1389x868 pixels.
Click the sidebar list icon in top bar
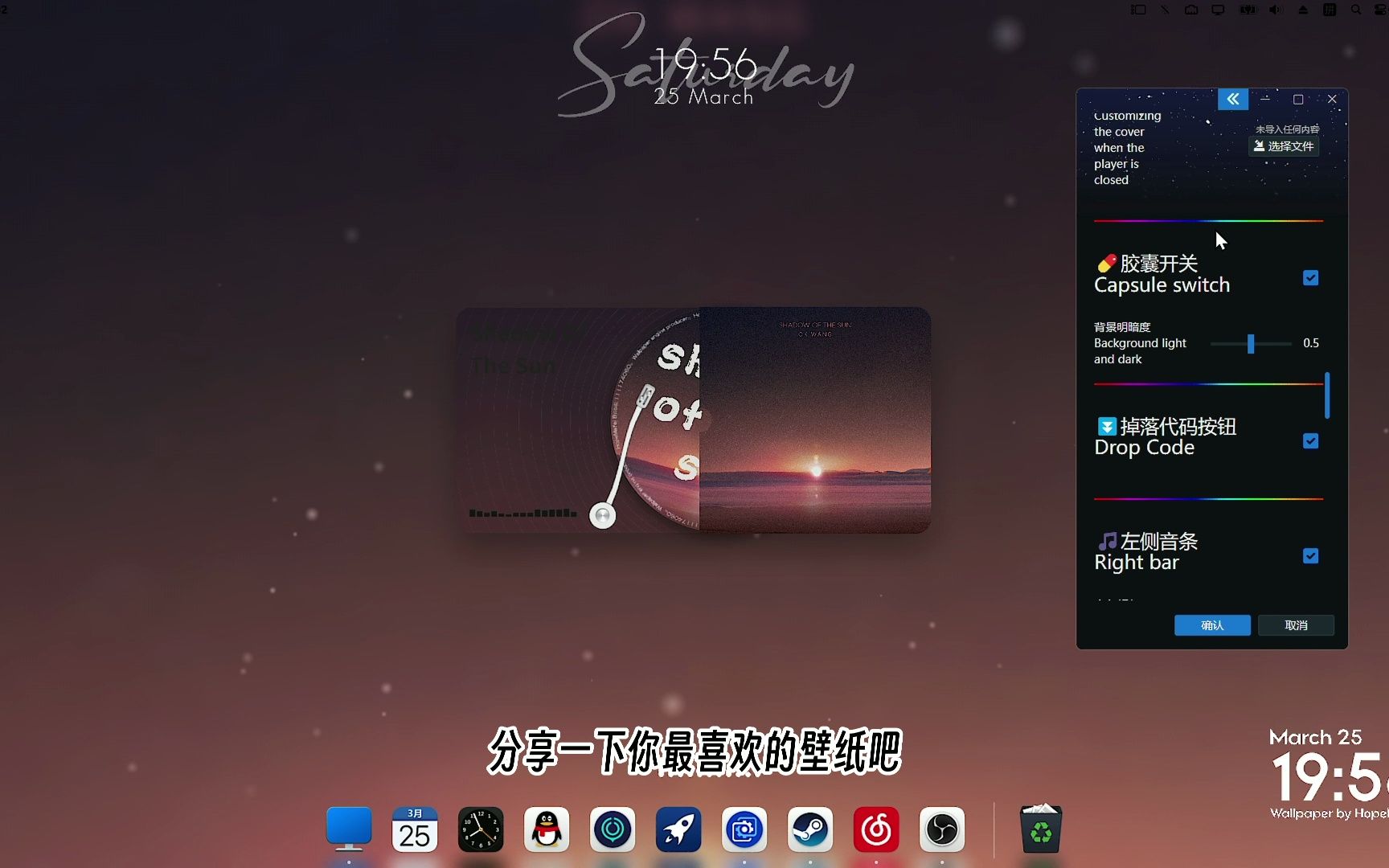pyautogui.click(x=1138, y=10)
